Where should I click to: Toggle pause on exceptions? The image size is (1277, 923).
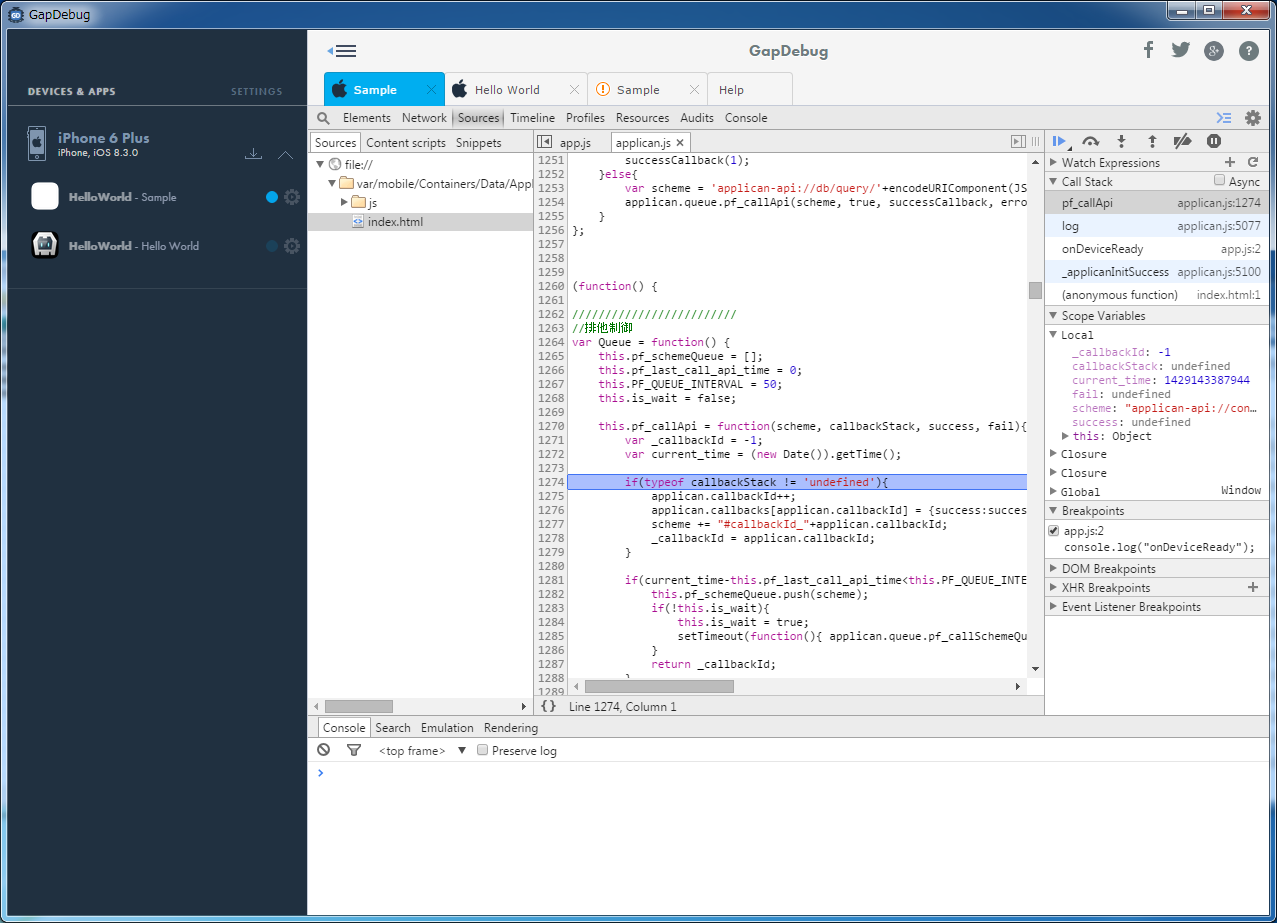click(1213, 142)
